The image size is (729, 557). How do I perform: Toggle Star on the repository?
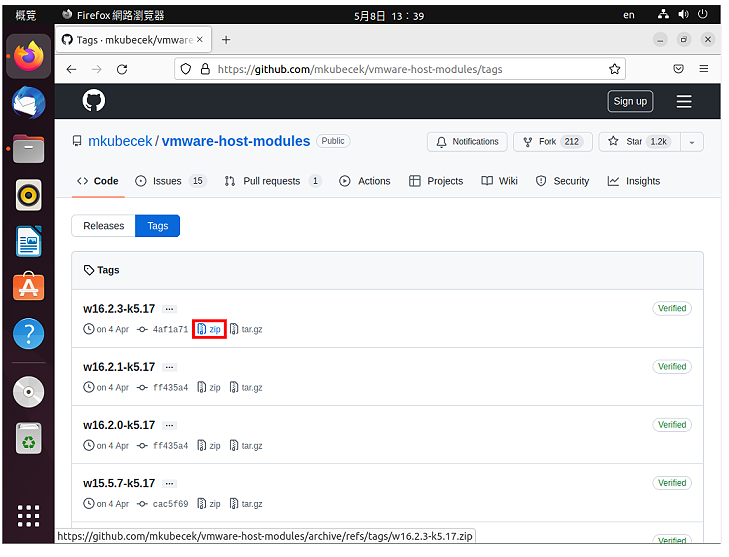639,142
